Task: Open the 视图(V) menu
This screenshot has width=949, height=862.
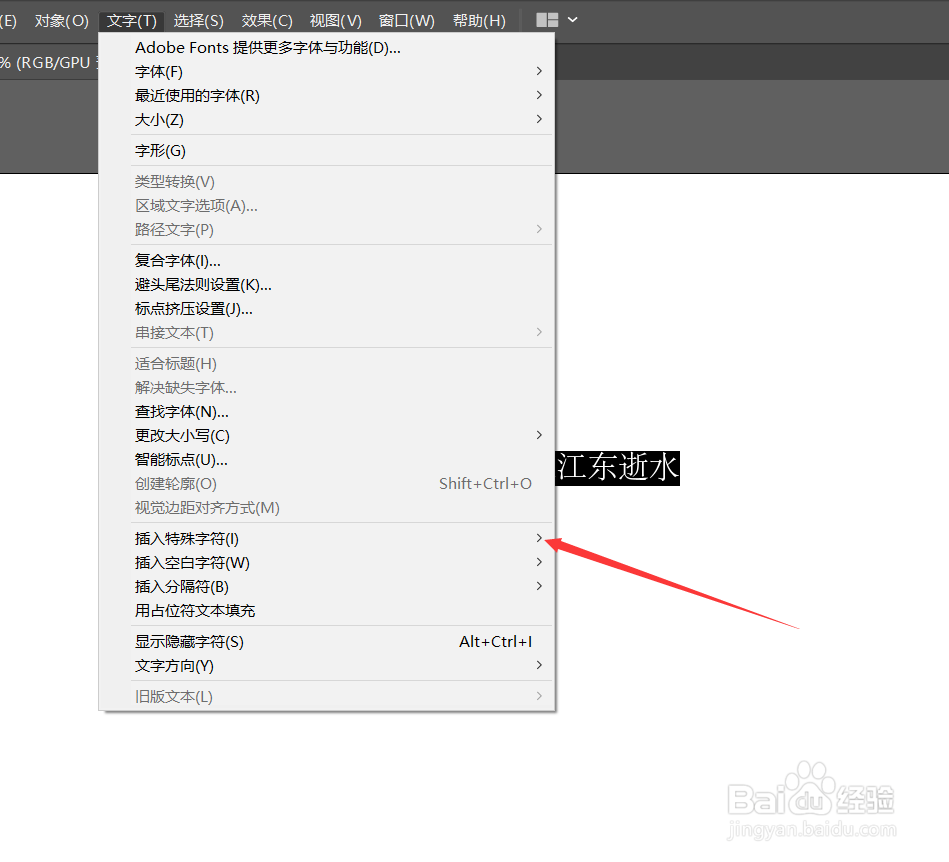Action: point(335,21)
